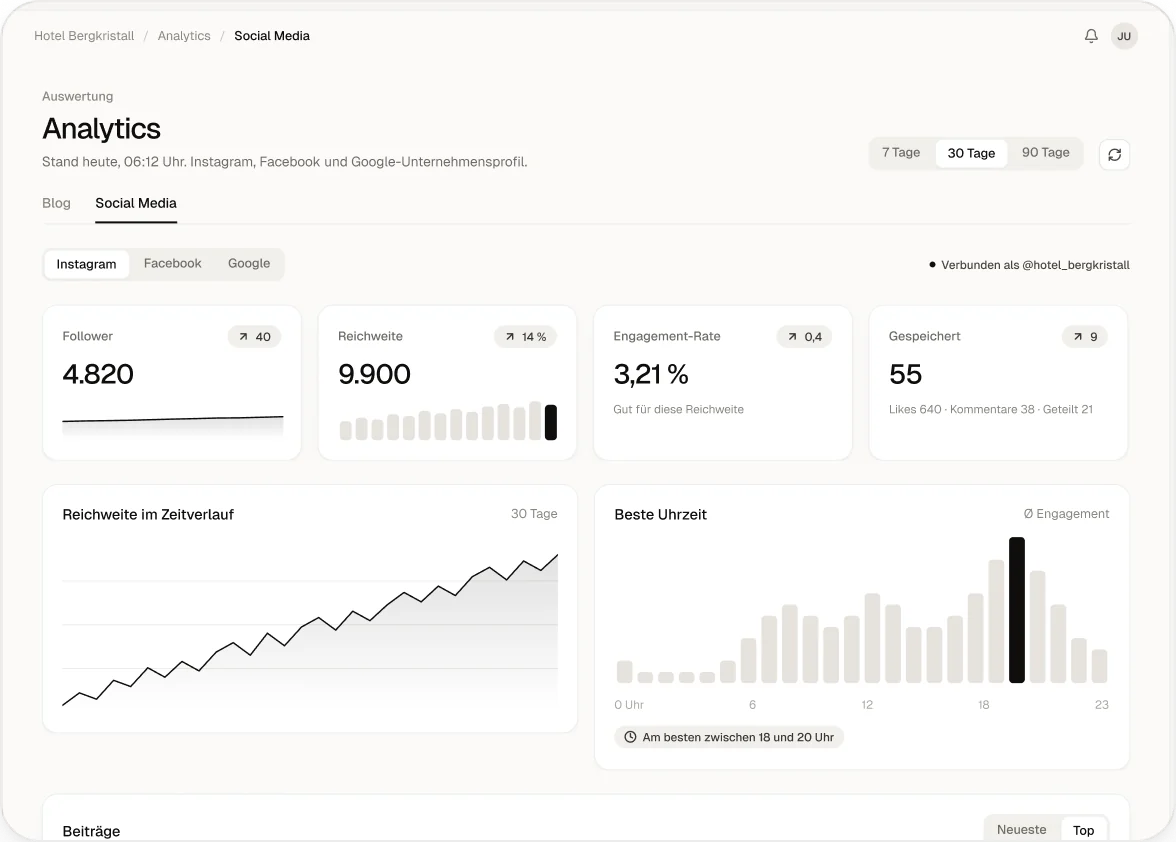Click the Reichweite im Zeitverlauf title
This screenshot has width=1176, height=842.
[x=148, y=514]
